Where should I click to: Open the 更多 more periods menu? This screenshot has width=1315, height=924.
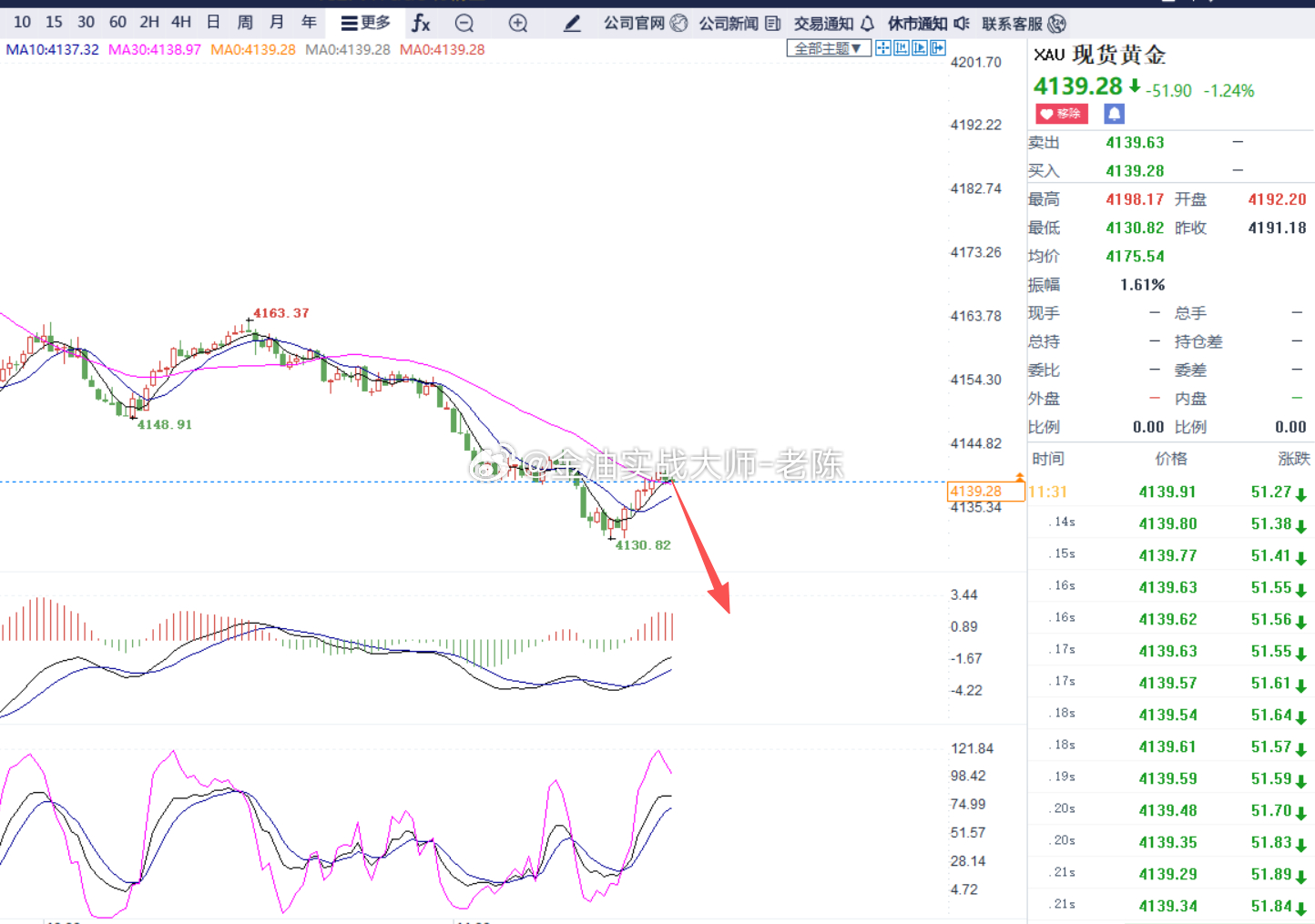(x=365, y=23)
